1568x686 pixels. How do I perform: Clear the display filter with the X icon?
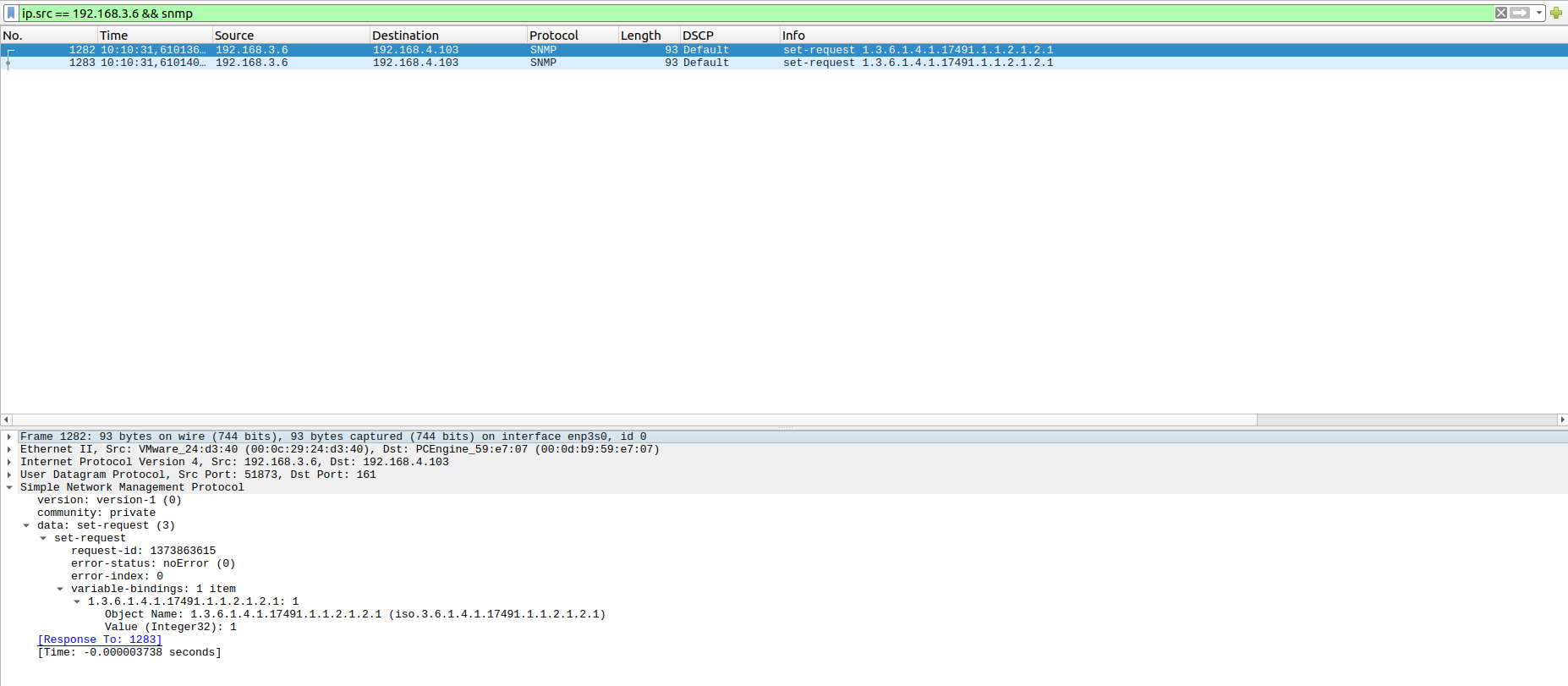1500,13
